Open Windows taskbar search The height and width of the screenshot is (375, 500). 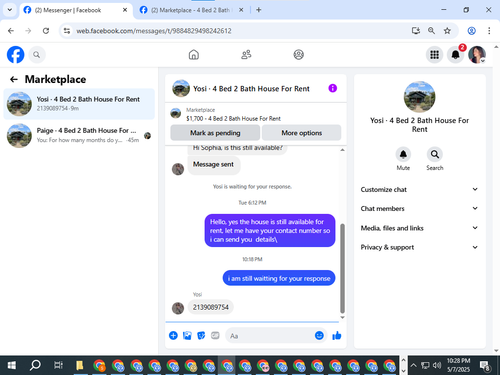[35, 365]
